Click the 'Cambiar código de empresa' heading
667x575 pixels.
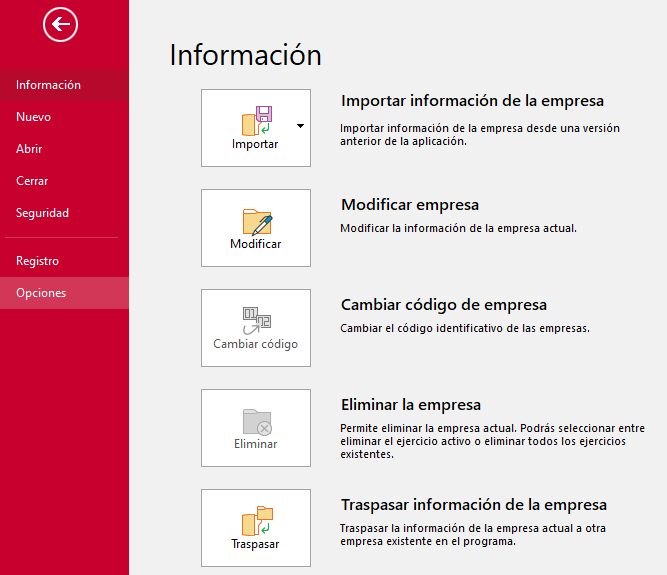click(444, 305)
